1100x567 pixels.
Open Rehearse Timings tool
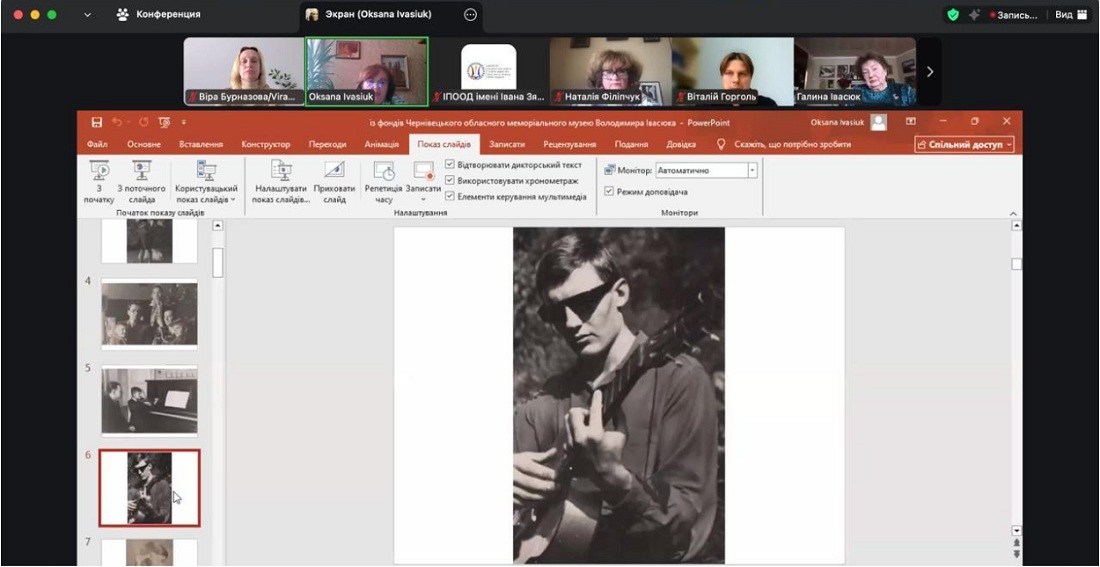(x=383, y=172)
